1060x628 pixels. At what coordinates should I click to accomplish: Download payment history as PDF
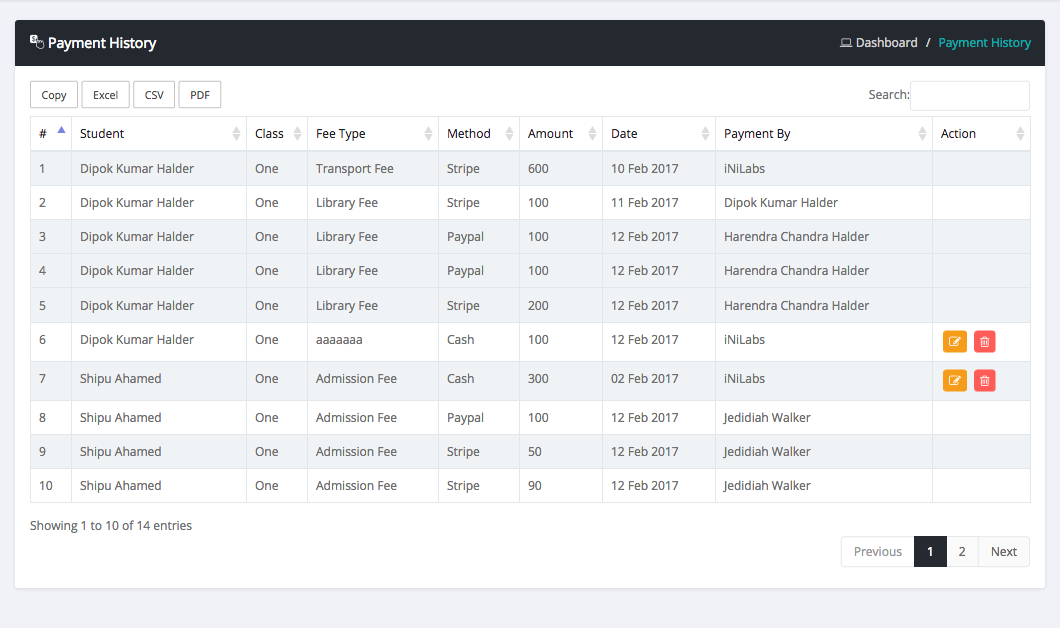pyautogui.click(x=199, y=95)
